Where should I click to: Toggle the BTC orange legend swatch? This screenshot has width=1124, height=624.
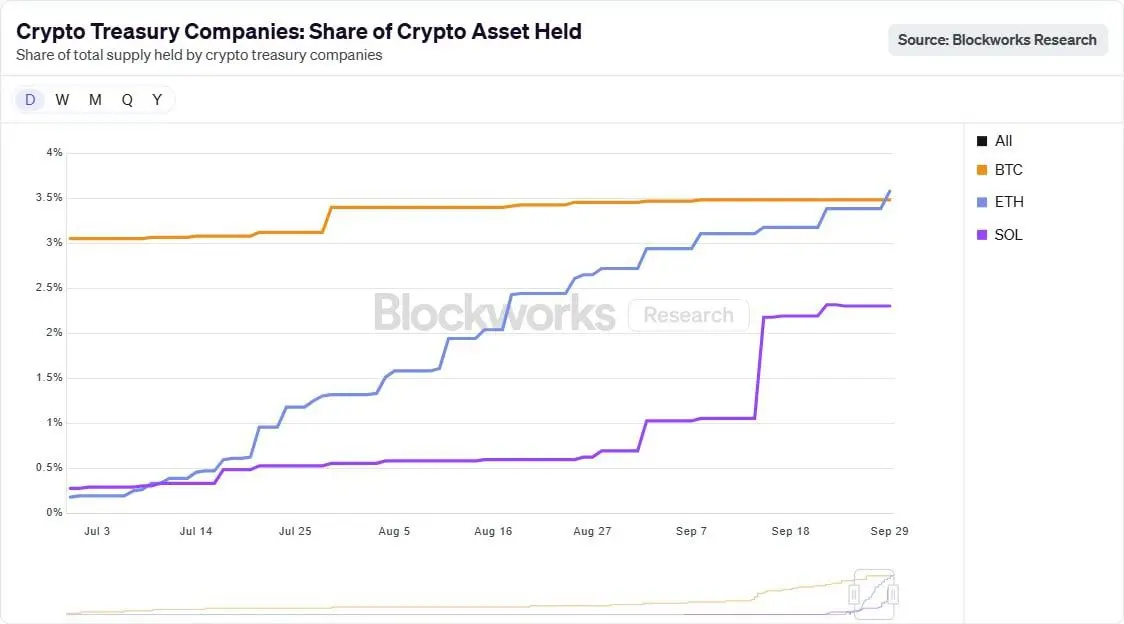click(982, 170)
